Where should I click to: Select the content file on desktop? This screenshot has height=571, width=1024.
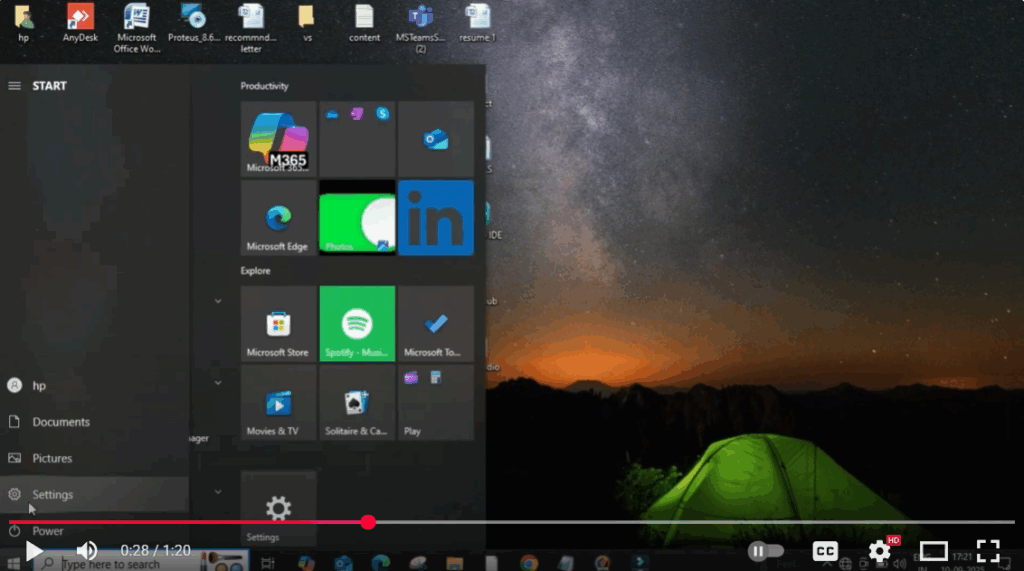coord(364,24)
